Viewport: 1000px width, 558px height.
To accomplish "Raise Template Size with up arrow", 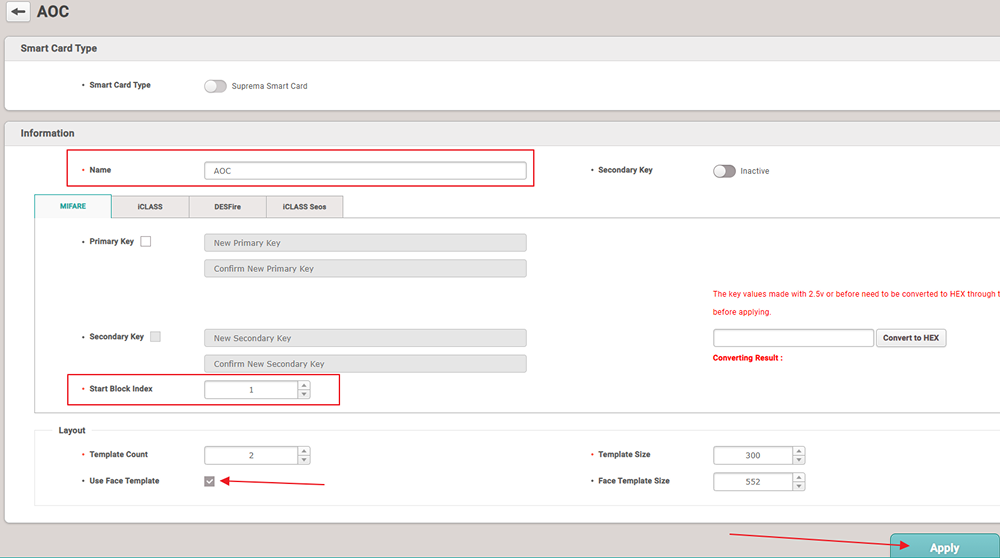I will coord(799,451).
